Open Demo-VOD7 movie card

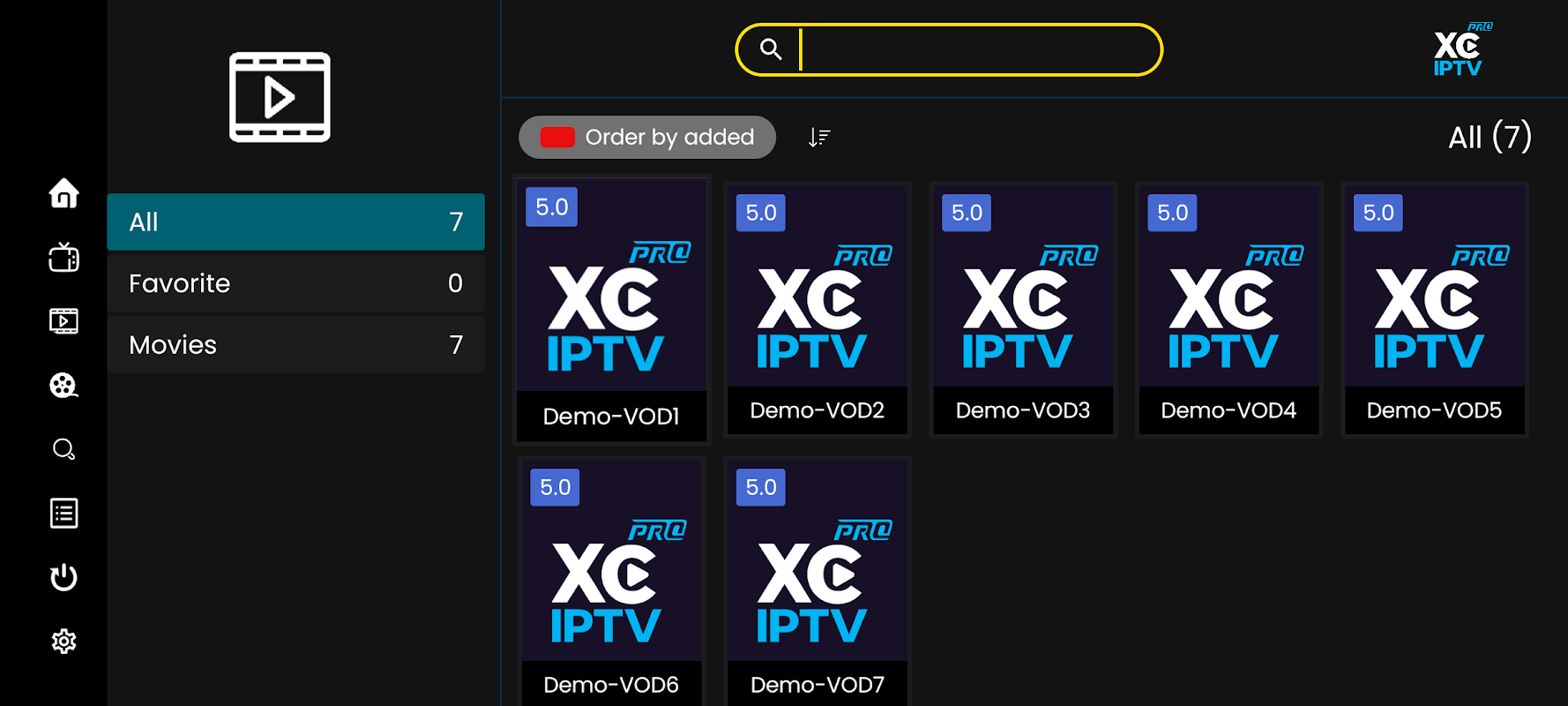(817, 582)
